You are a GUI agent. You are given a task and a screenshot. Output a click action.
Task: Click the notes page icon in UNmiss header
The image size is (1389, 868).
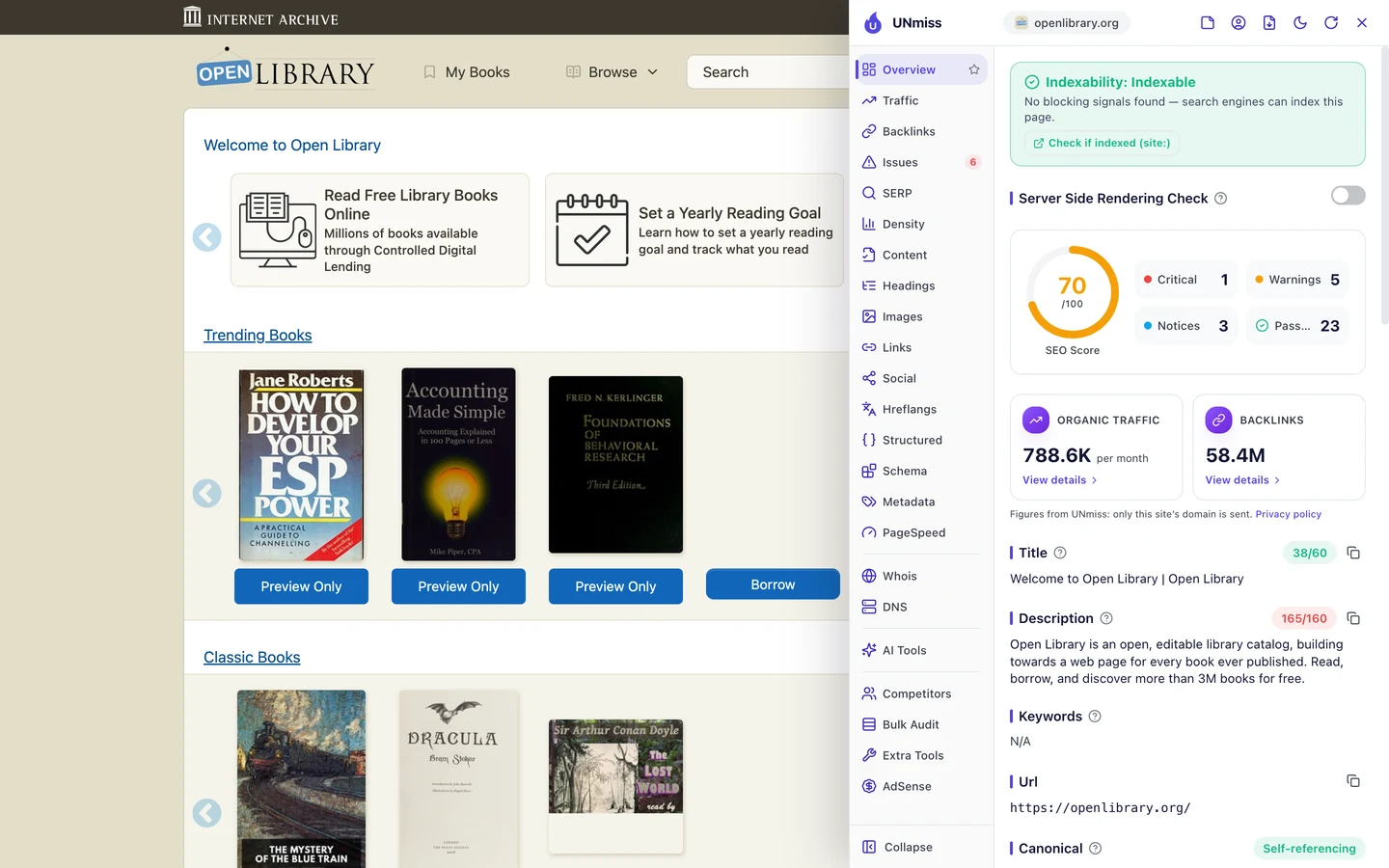[1208, 22]
